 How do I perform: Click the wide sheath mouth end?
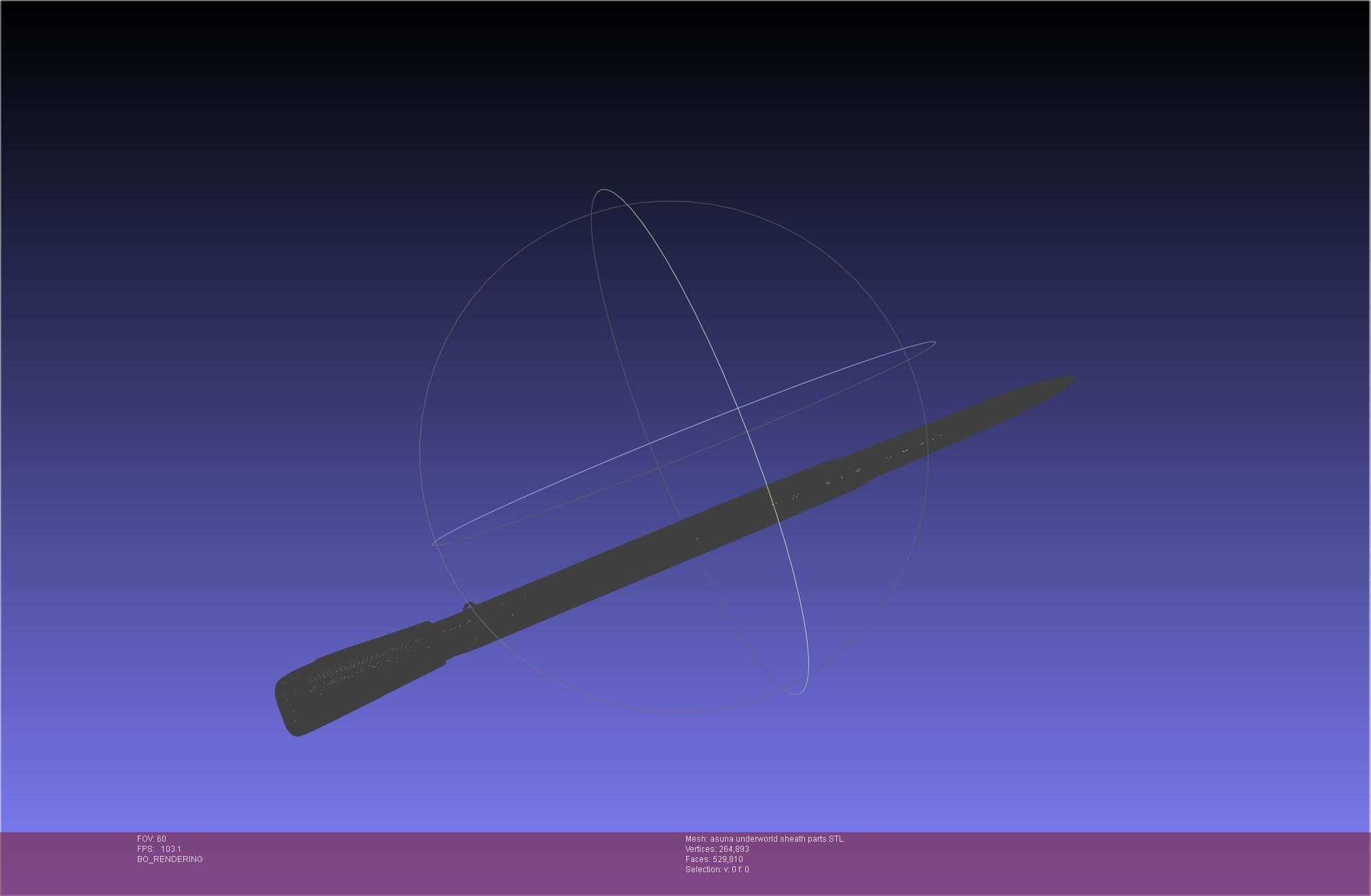pos(293,706)
